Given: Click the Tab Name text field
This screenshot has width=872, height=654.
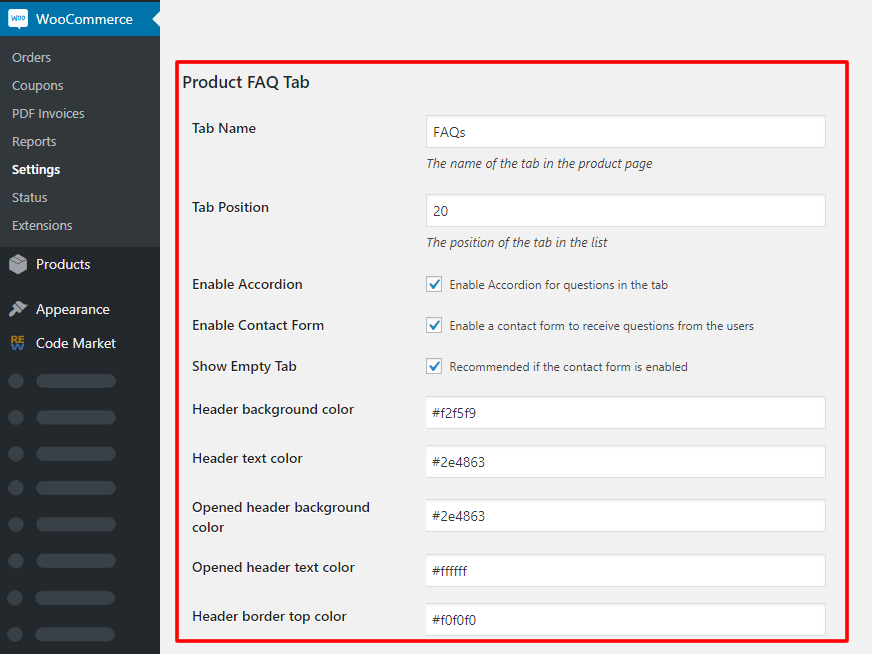Looking at the screenshot, I should tap(625, 132).
